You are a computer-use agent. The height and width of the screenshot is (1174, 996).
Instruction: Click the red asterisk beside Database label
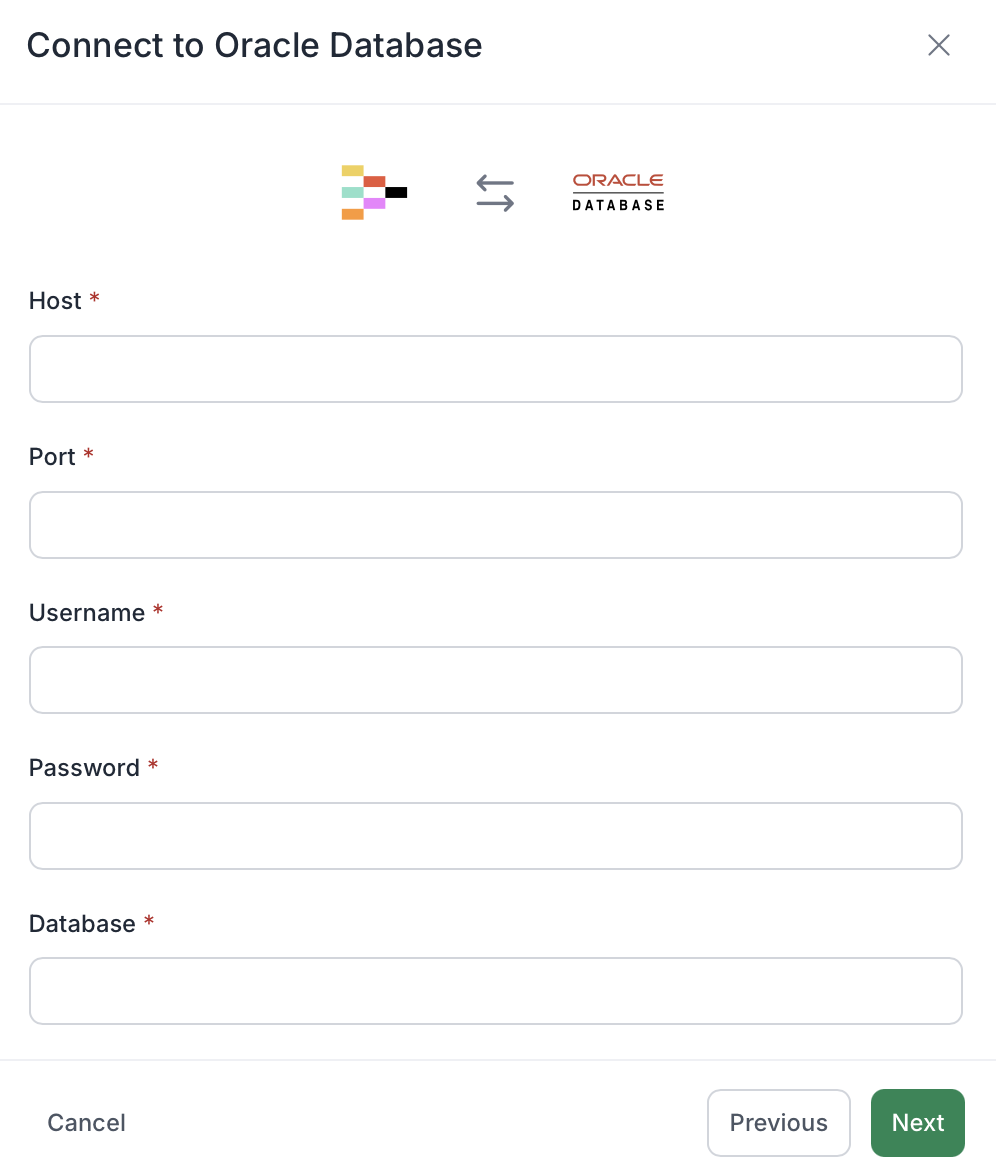point(149,920)
